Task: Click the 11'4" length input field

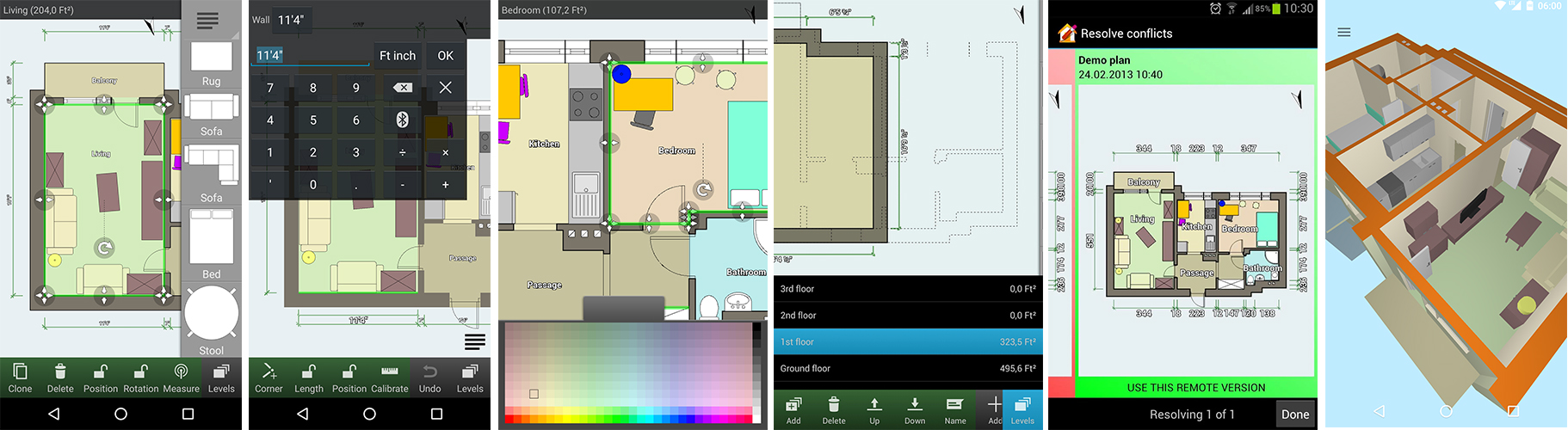Action: (312, 55)
